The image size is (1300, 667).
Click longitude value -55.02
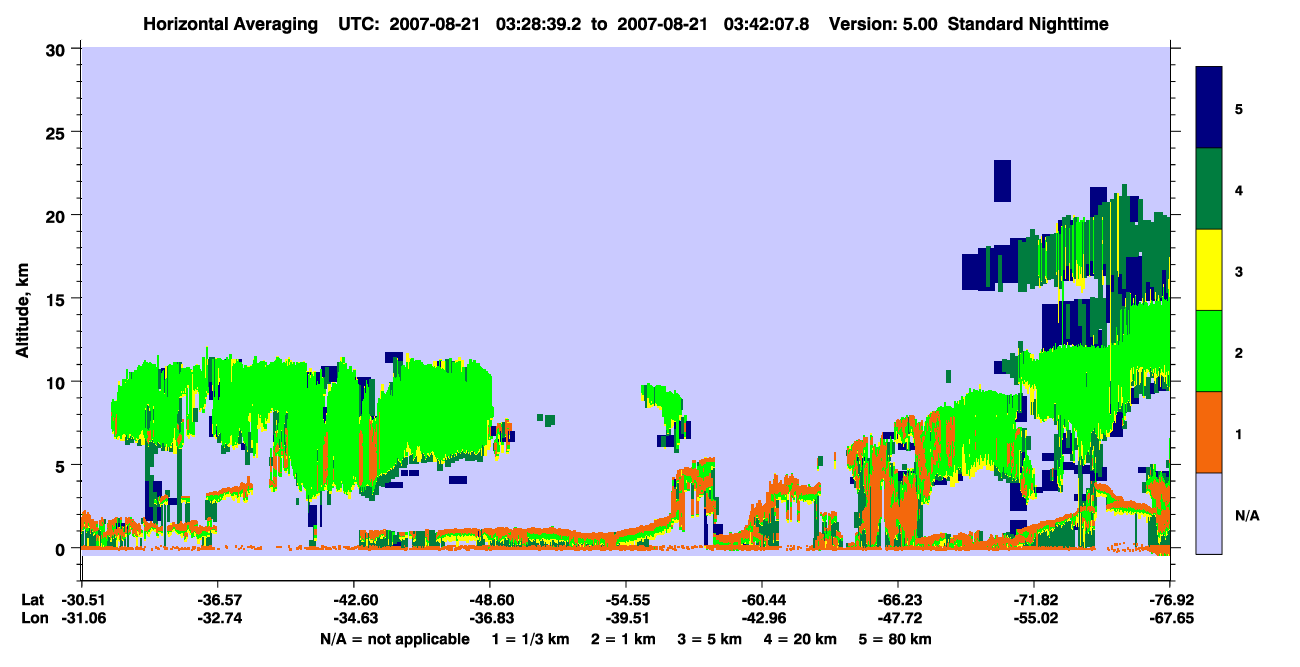(1034, 619)
